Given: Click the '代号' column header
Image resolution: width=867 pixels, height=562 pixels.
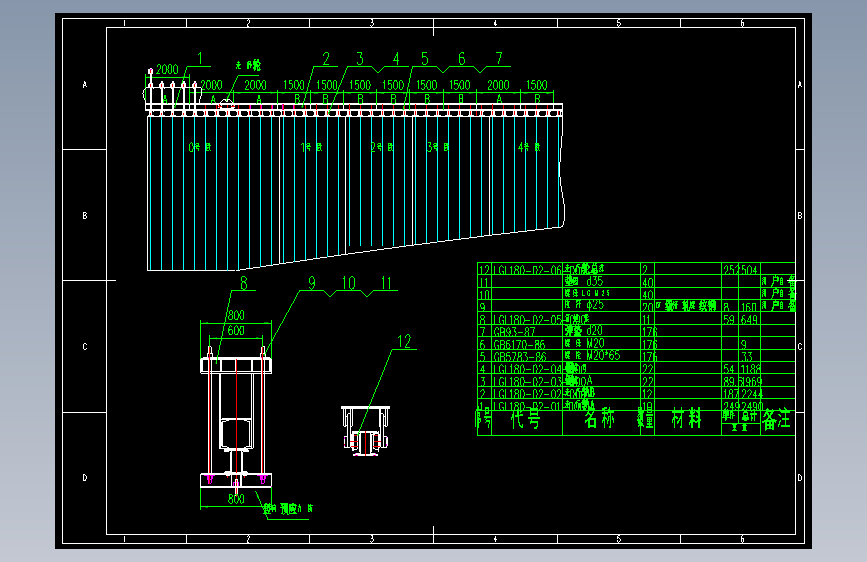Looking at the screenshot, I should (x=525, y=420).
